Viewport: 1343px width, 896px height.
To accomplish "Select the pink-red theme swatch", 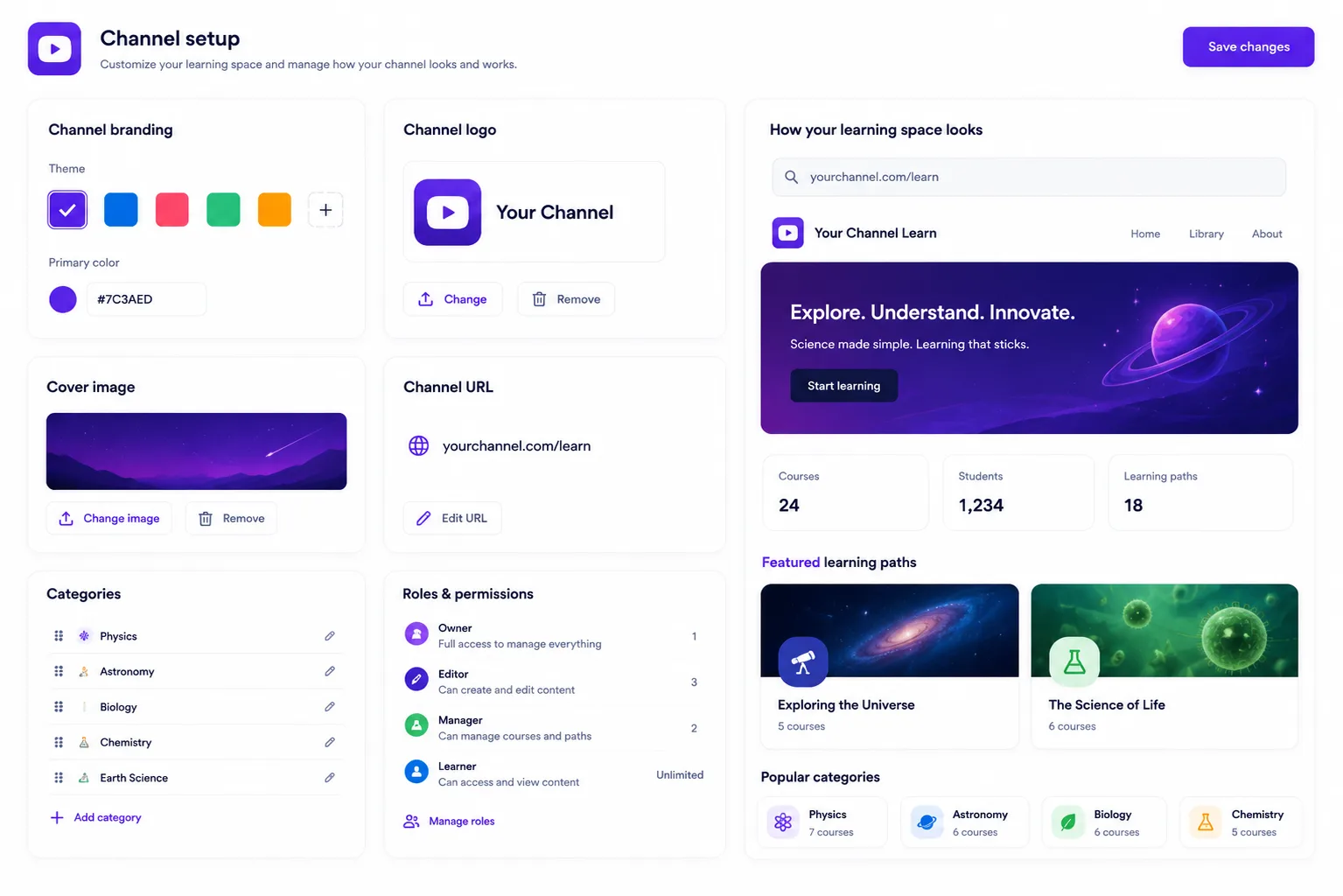I will click(172, 210).
